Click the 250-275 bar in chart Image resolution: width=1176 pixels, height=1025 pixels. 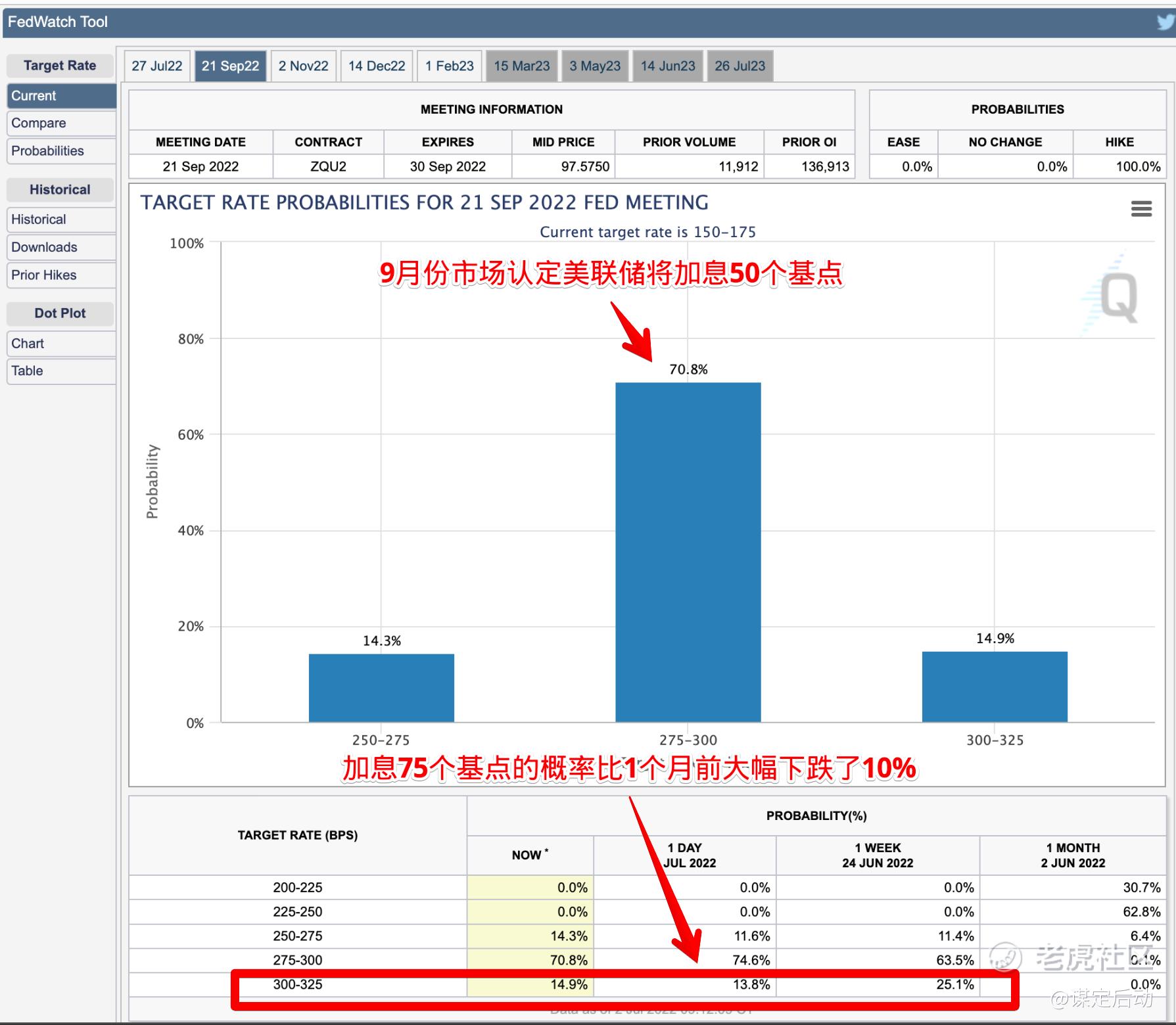[381, 688]
